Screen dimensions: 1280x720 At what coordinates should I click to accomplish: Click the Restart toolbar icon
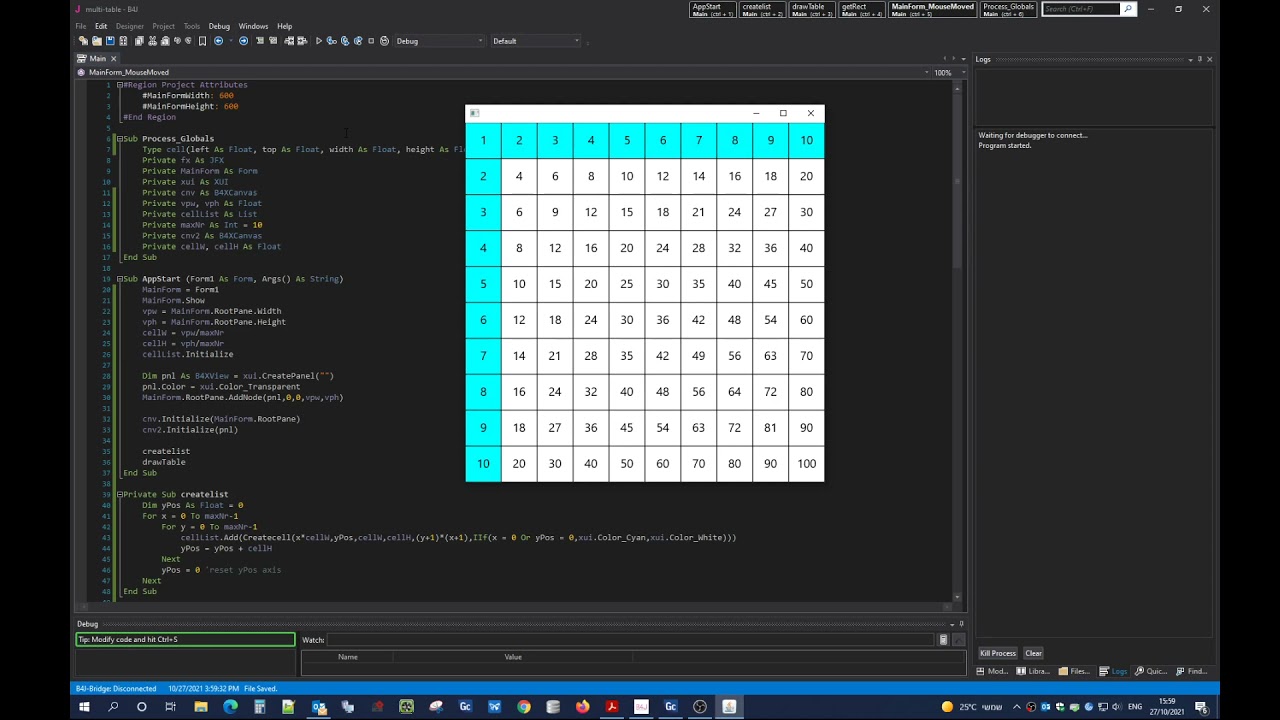coord(384,41)
